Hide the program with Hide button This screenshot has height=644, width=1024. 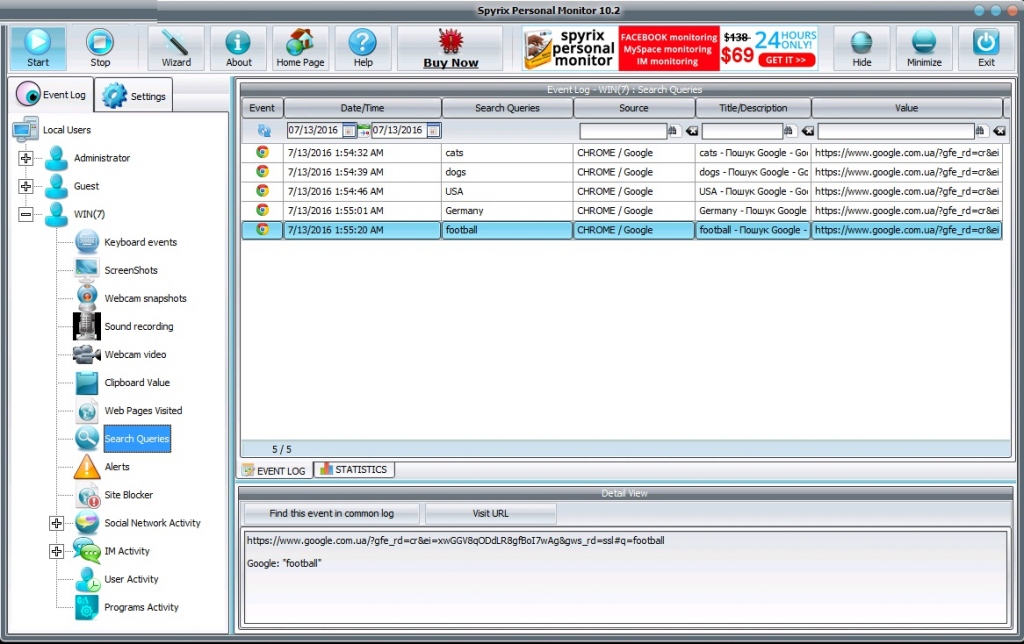tap(861, 47)
